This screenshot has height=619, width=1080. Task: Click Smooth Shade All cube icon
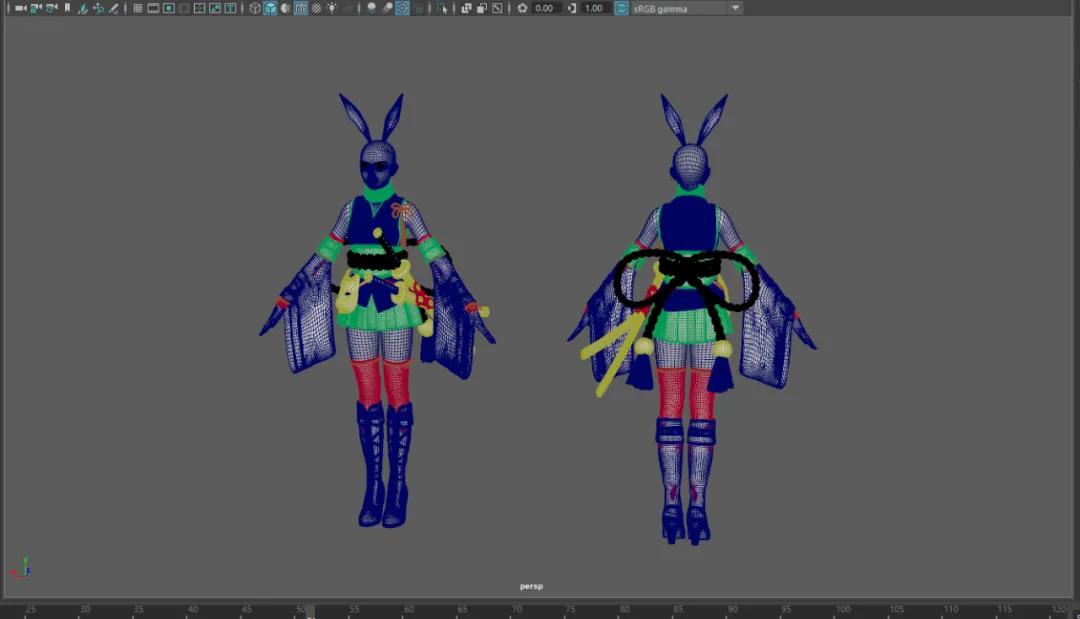pyautogui.click(x=270, y=8)
